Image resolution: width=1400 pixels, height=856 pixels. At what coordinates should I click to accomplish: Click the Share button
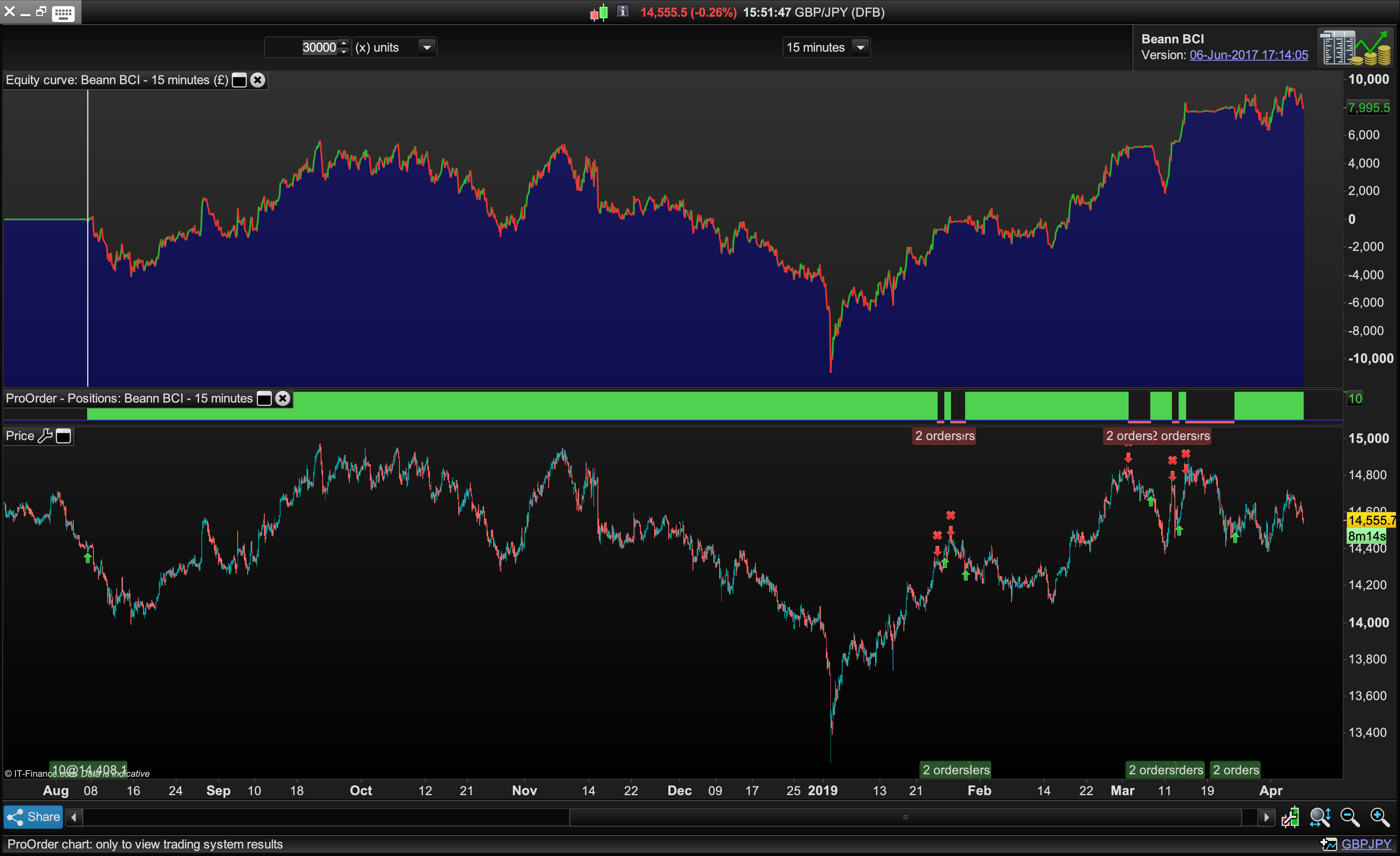[33, 817]
